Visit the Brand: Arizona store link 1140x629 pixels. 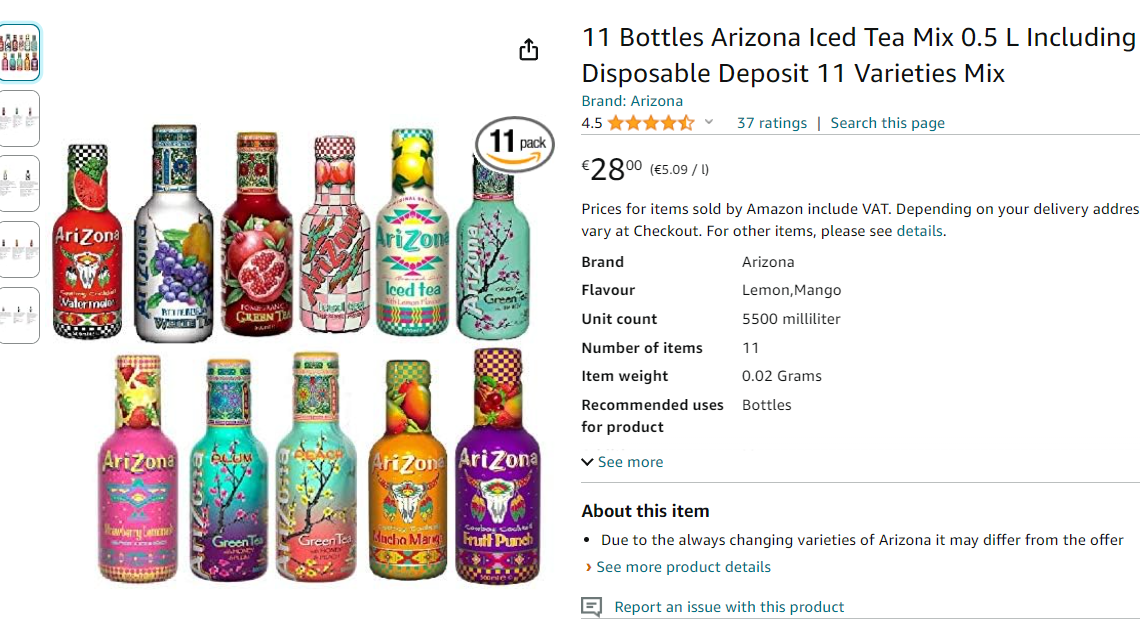(632, 101)
